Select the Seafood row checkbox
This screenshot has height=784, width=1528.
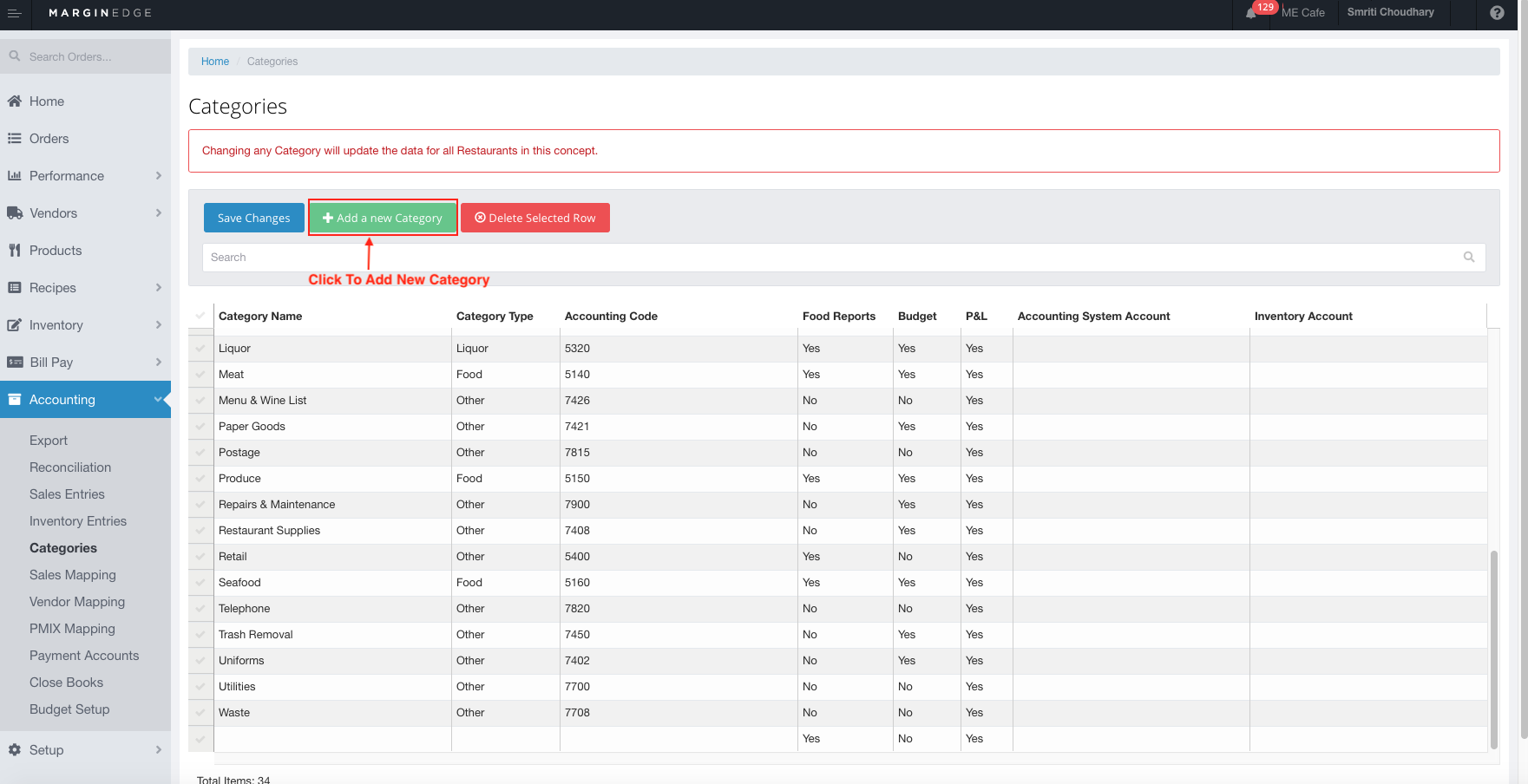coord(200,583)
